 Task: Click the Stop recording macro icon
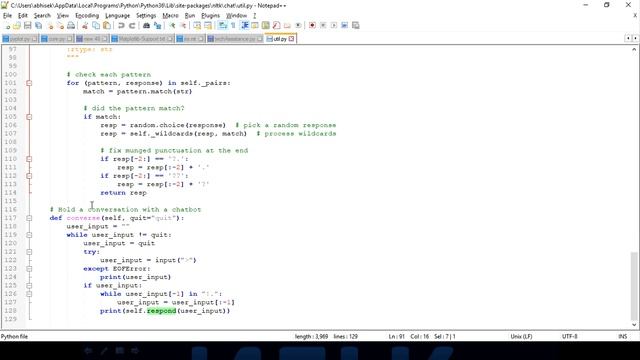pyautogui.click(x=323, y=25)
